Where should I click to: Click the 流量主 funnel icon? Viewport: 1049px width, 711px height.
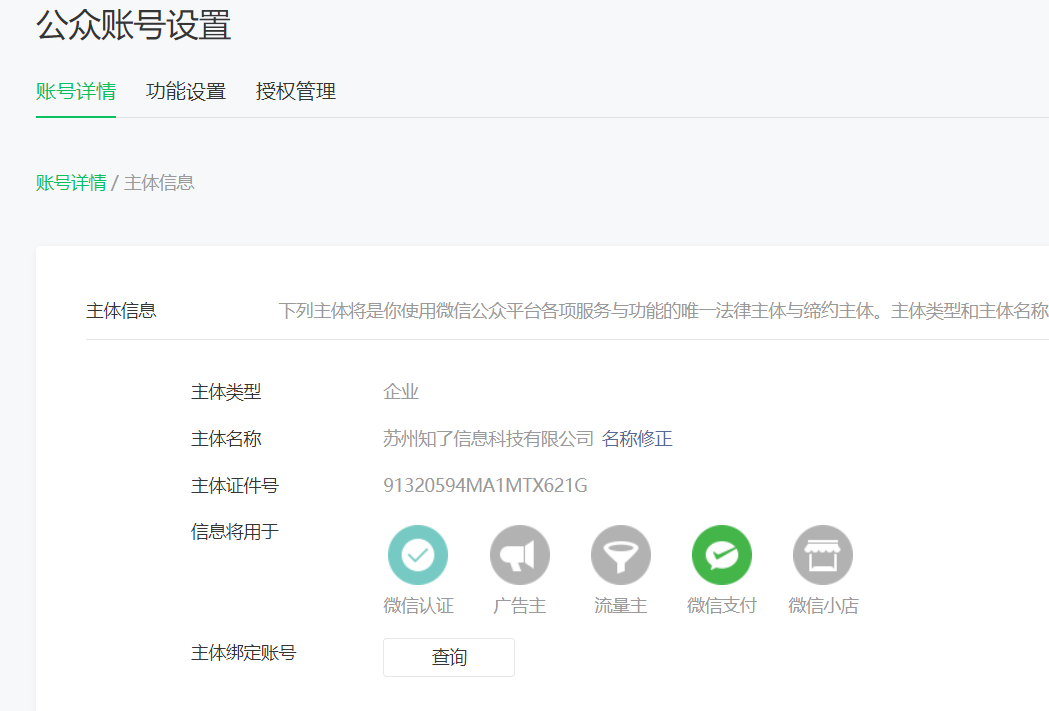pos(620,555)
